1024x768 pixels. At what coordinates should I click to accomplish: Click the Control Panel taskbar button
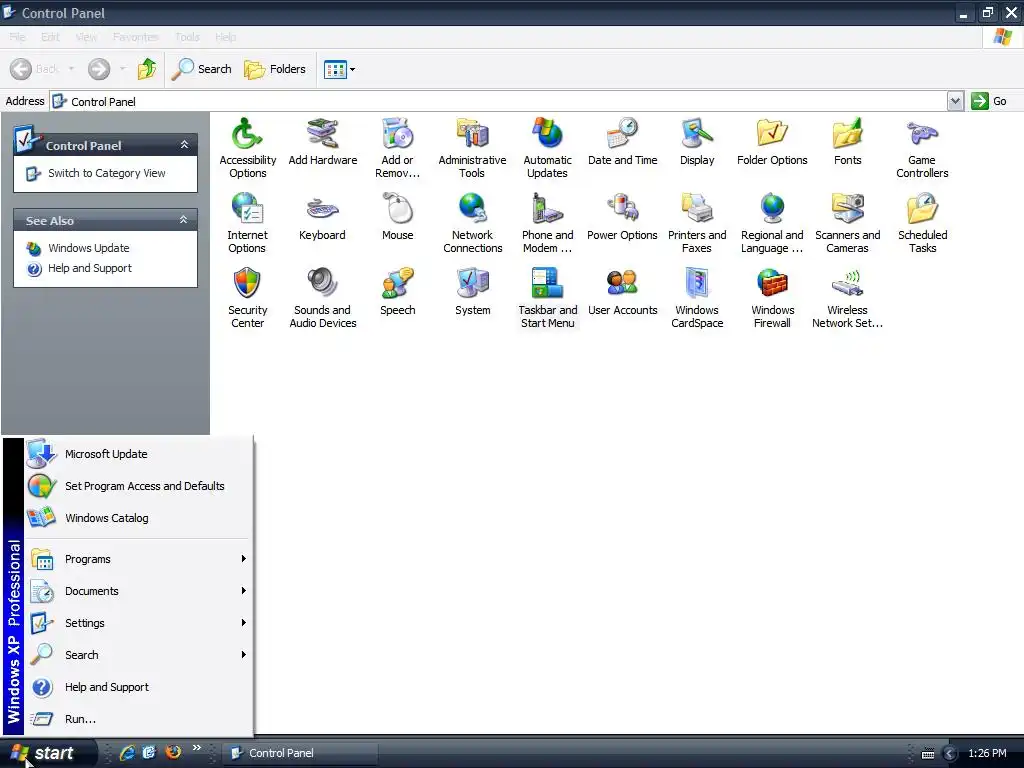click(298, 753)
